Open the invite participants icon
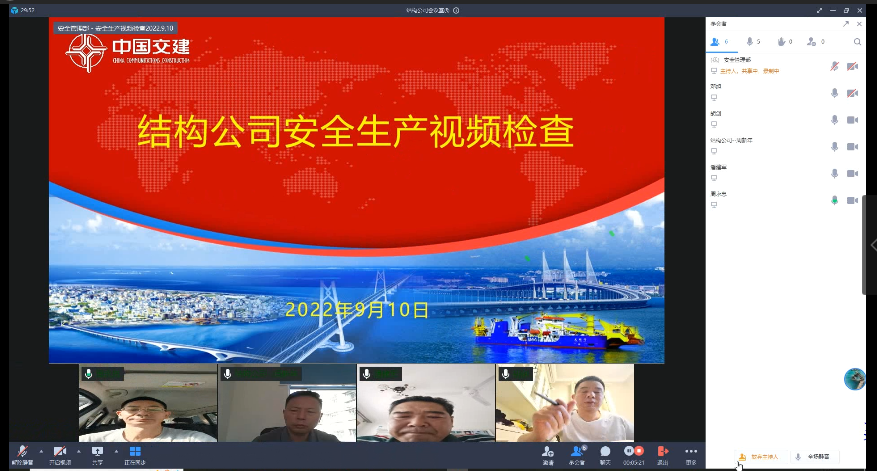Screen dimensions: 877x471 [x=548, y=452]
